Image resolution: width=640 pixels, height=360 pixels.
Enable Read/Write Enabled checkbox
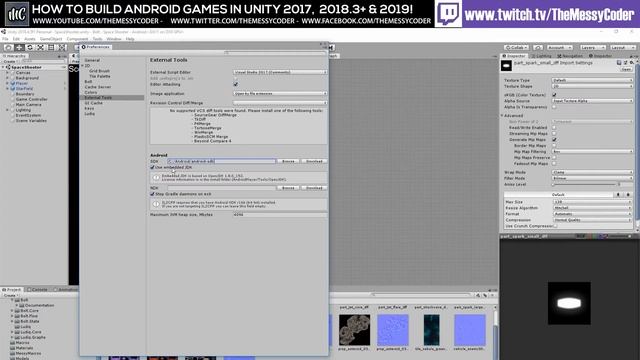coord(554,128)
